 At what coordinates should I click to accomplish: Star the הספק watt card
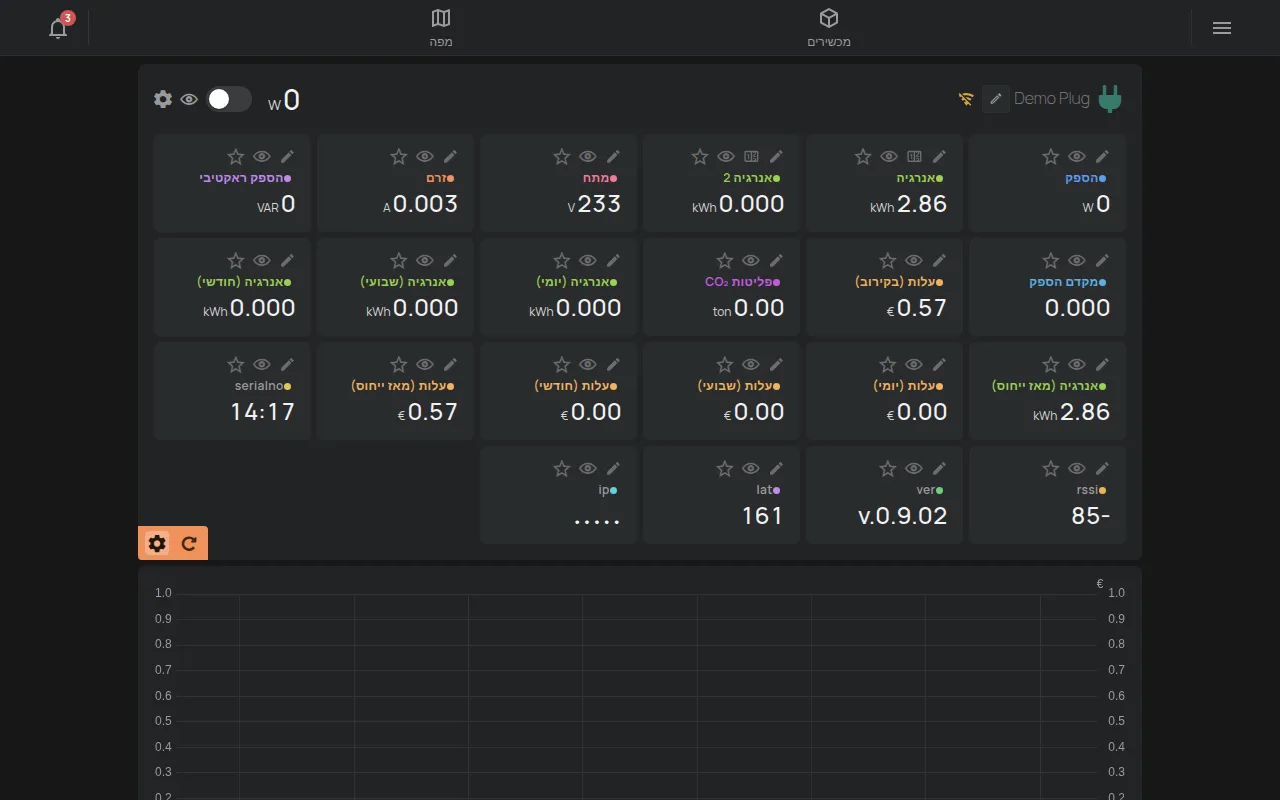pyautogui.click(x=1050, y=156)
